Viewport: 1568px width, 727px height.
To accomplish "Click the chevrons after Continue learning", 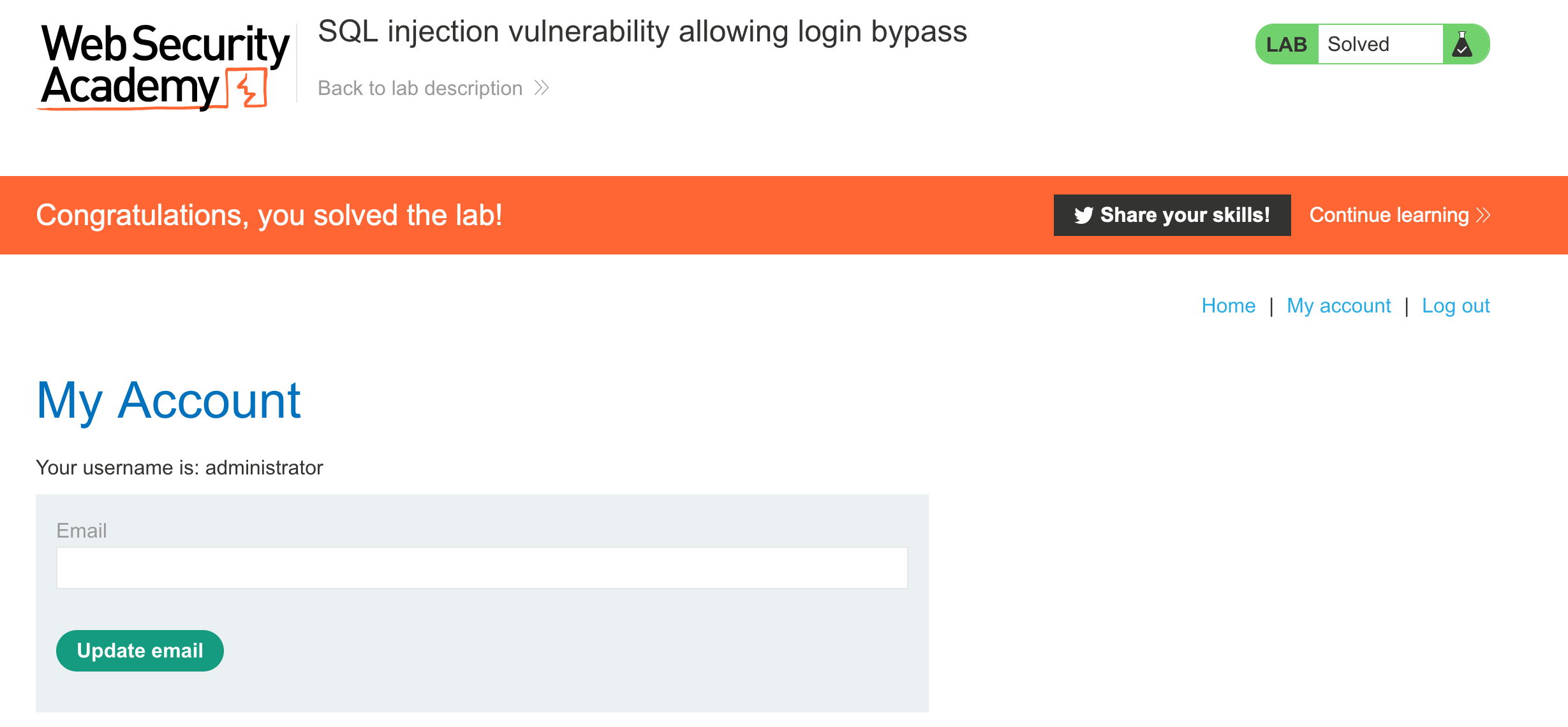I will point(1483,216).
